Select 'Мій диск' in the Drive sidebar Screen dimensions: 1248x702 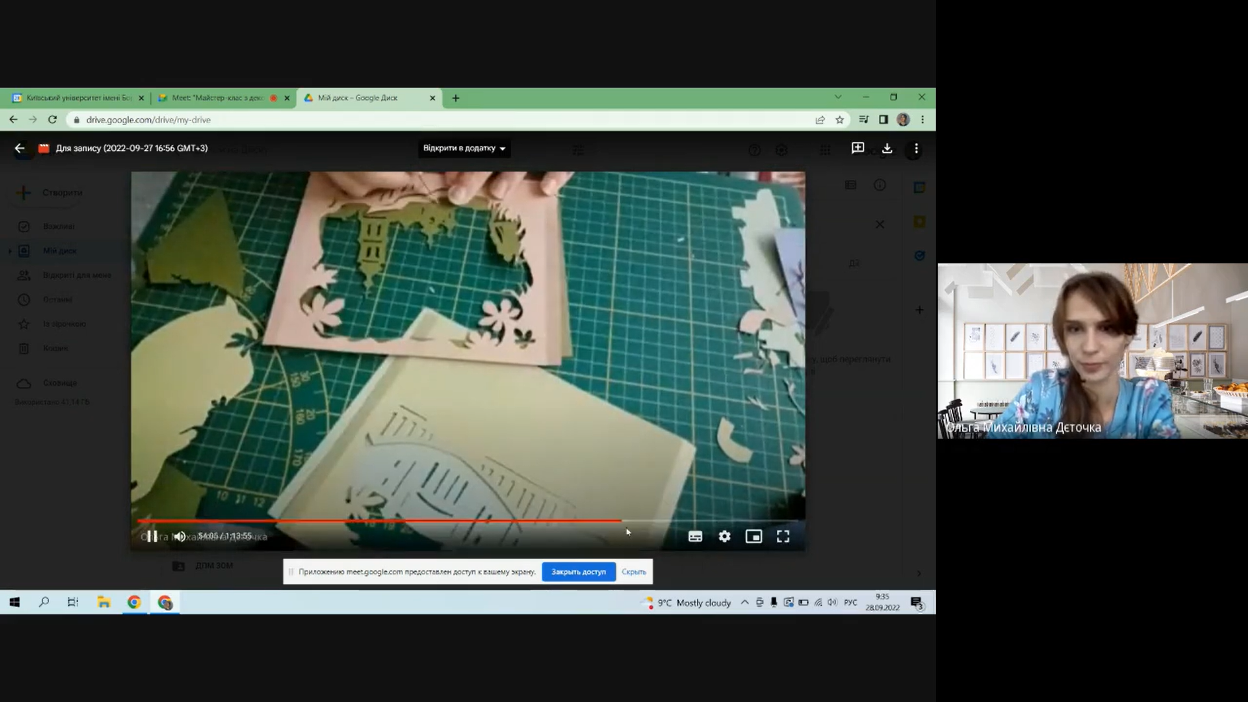coord(60,251)
